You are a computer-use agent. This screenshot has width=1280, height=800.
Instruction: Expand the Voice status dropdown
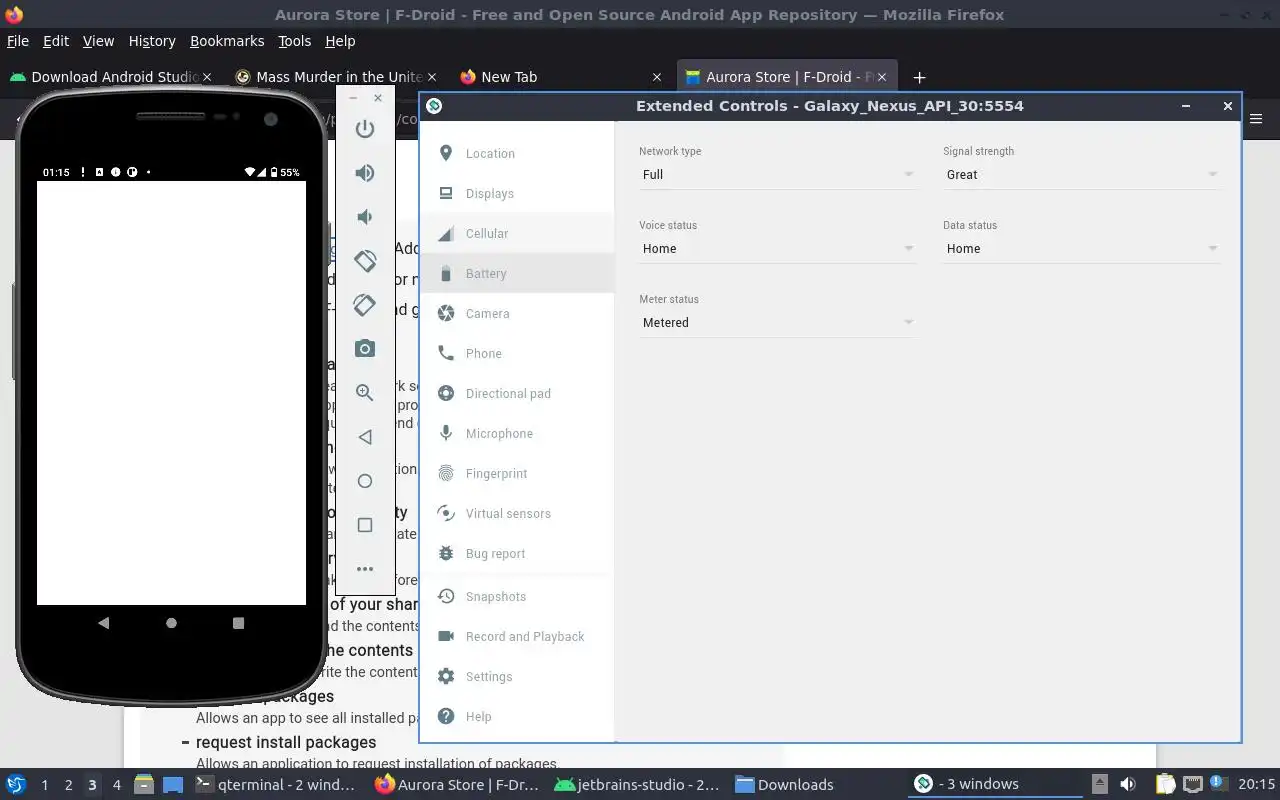pos(777,249)
